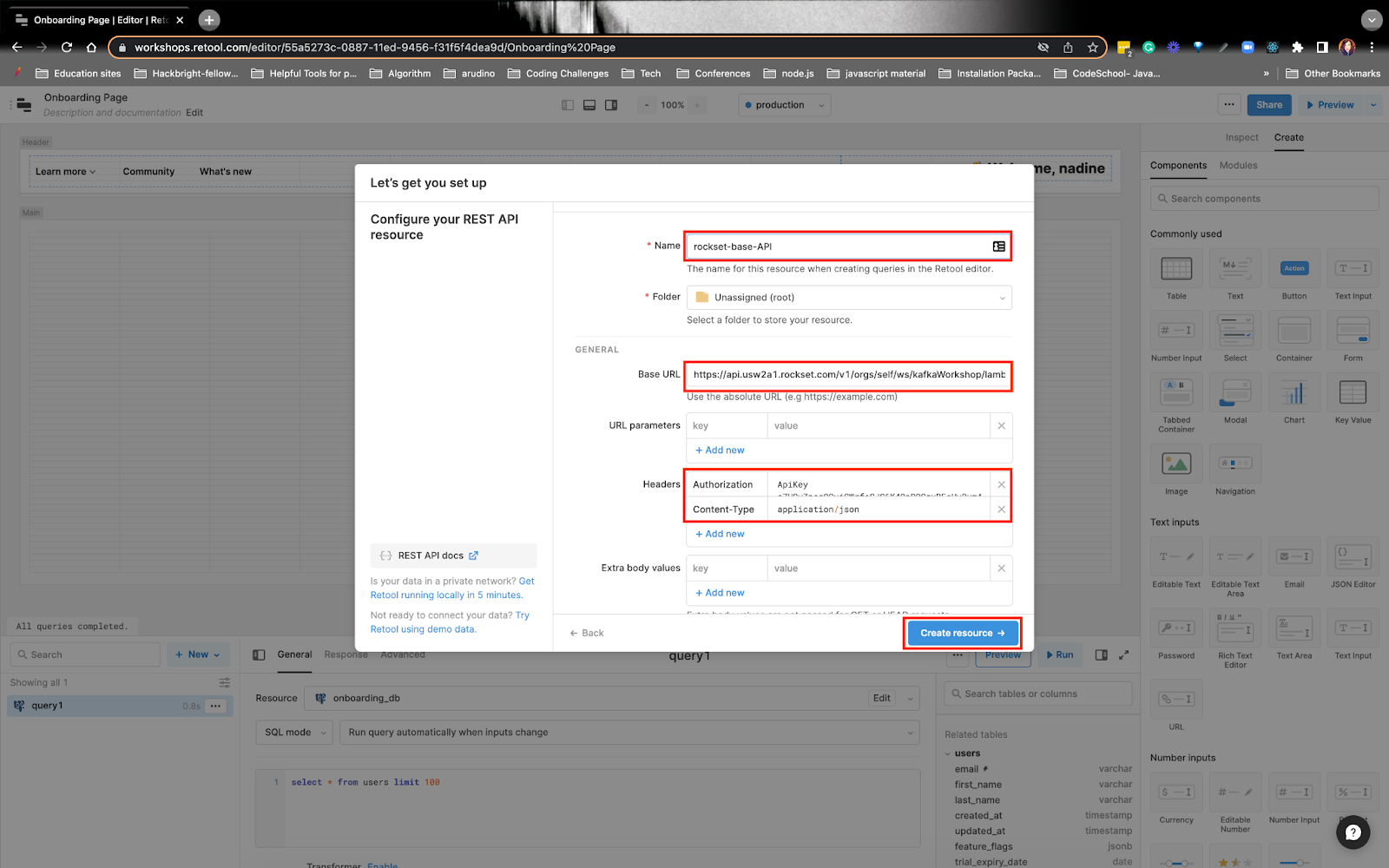1389x868 pixels.
Task: Choose the Modal component icon
Action: coord(1235,393)
